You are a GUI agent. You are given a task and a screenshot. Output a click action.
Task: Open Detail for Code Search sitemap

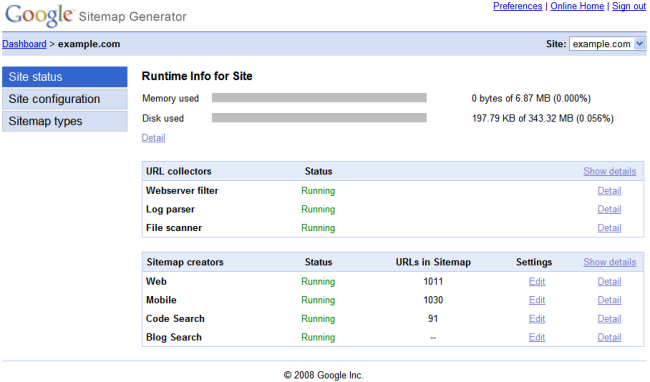(x=609, y=319)
